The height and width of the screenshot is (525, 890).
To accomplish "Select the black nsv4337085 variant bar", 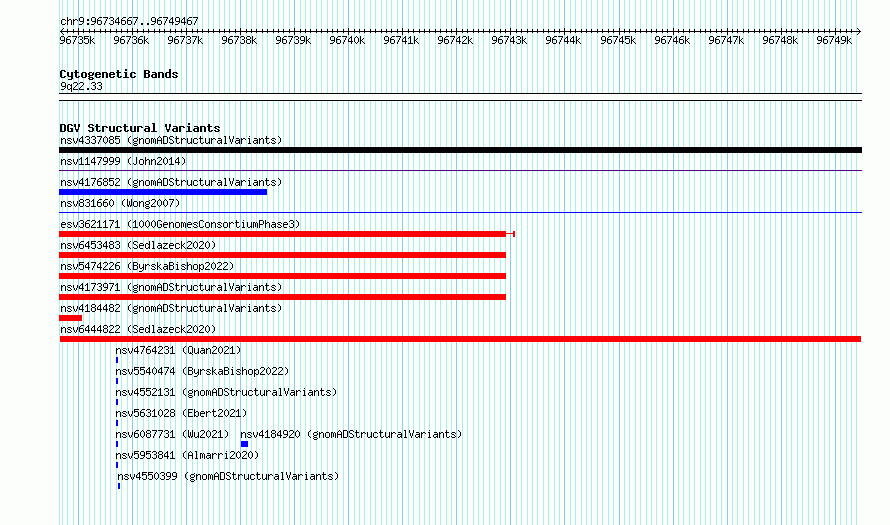I will point(460,150).
